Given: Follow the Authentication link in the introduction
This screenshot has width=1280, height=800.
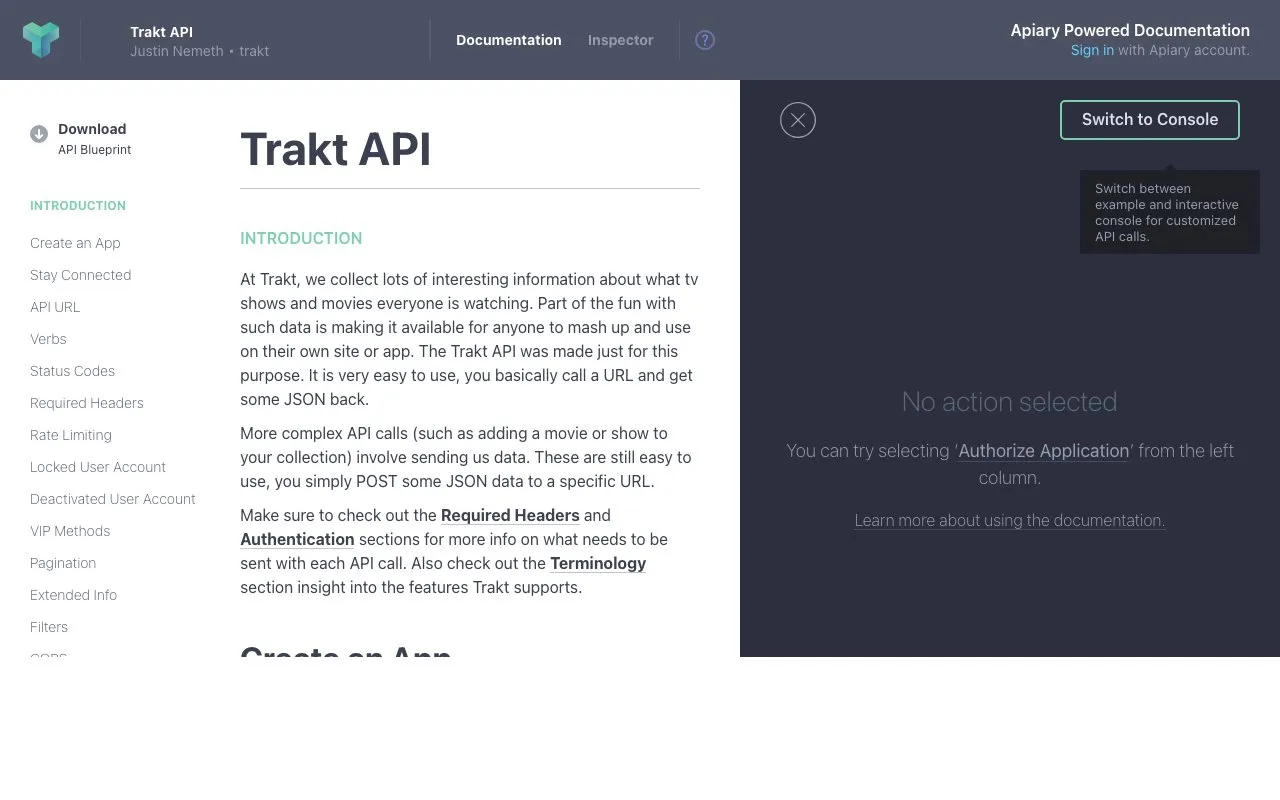Looking at the screenshot, I should pyautogui.click(x=297, y=539).
